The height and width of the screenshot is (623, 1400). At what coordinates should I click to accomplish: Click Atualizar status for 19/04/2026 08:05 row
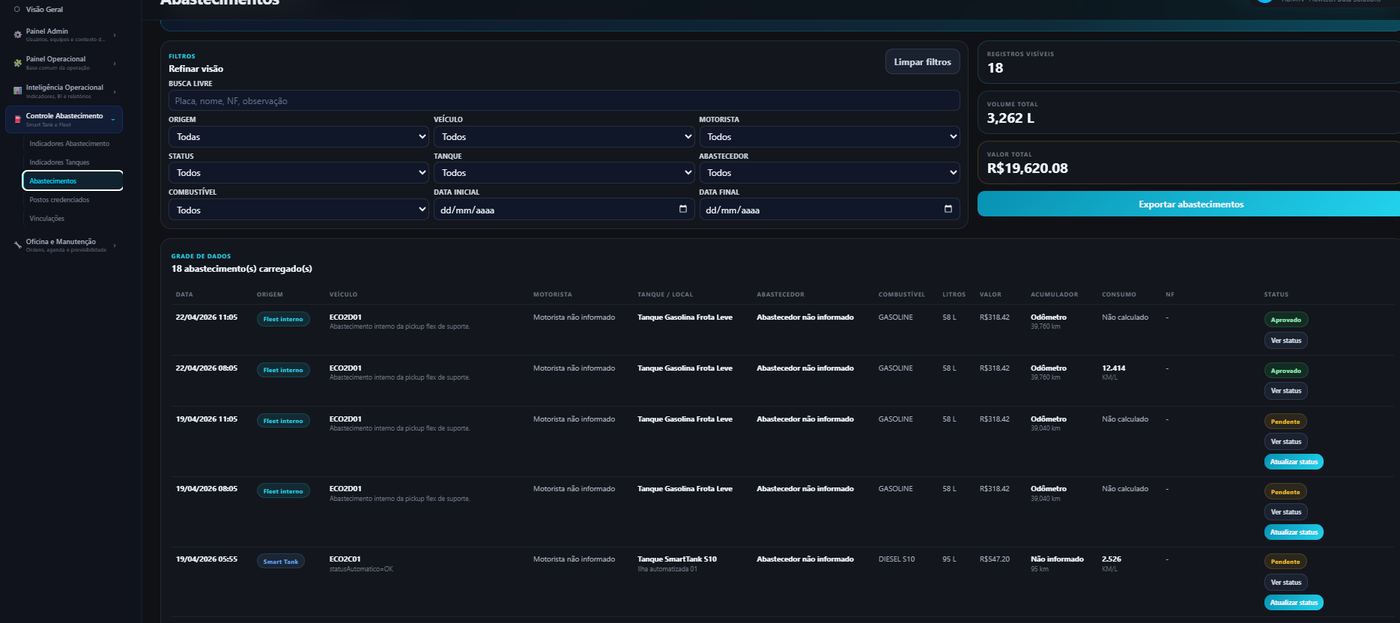1293,532
